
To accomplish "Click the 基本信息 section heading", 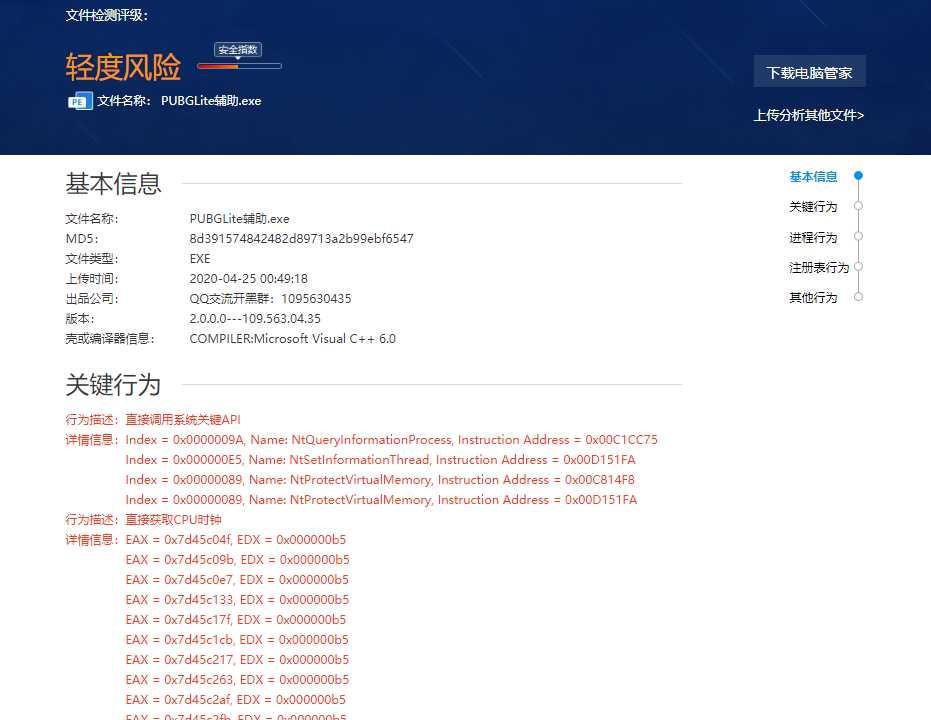I will click(113, 183).
